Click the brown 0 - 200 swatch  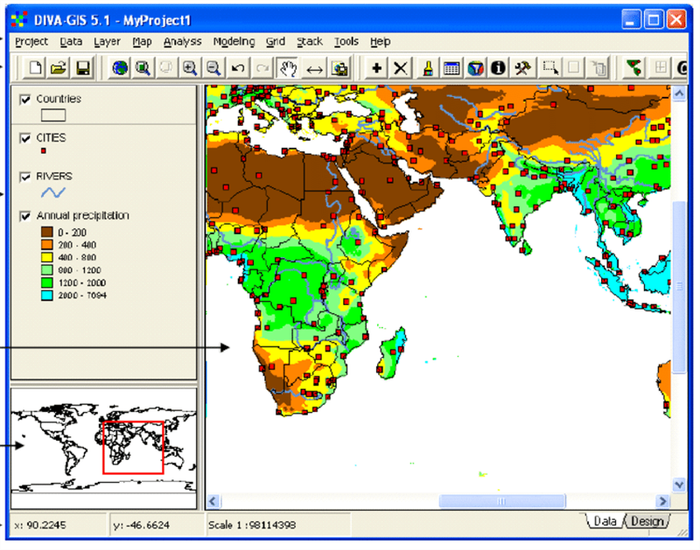(47, 232)
